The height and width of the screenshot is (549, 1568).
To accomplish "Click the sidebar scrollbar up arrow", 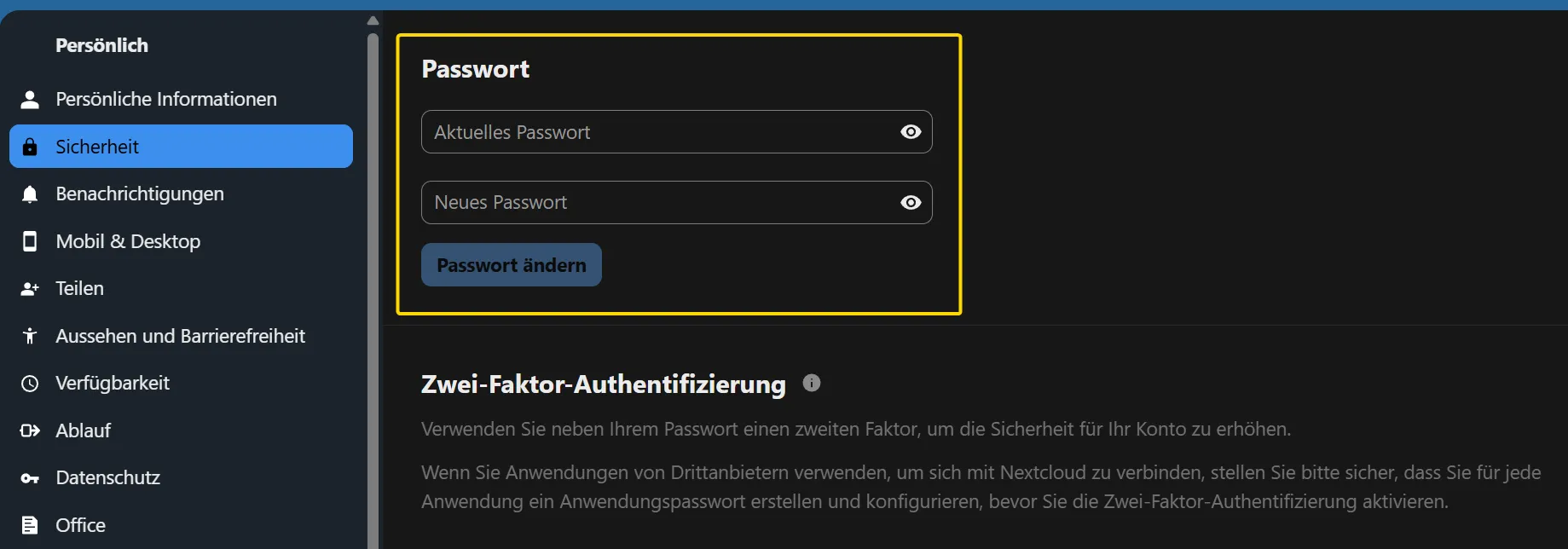I will tap(373, 20).
